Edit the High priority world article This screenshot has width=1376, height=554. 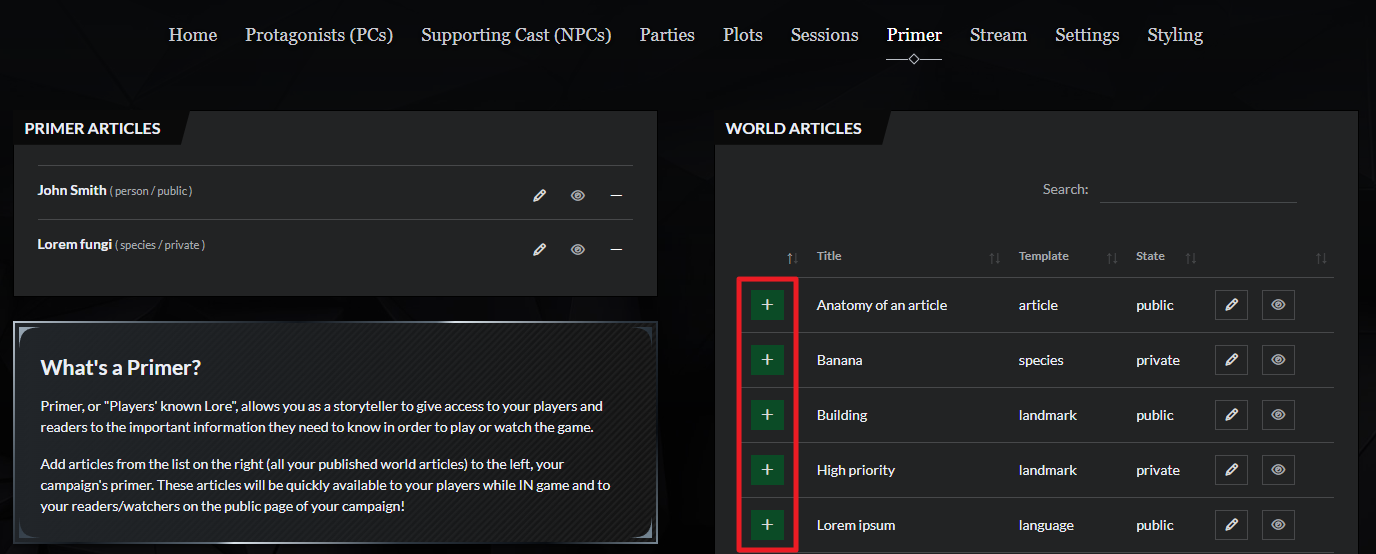coord(1231,470)
